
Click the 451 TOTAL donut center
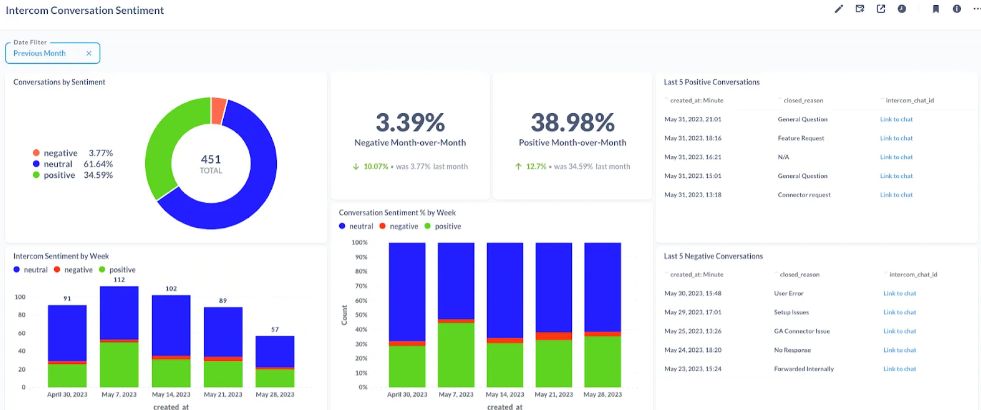point(211,163)
